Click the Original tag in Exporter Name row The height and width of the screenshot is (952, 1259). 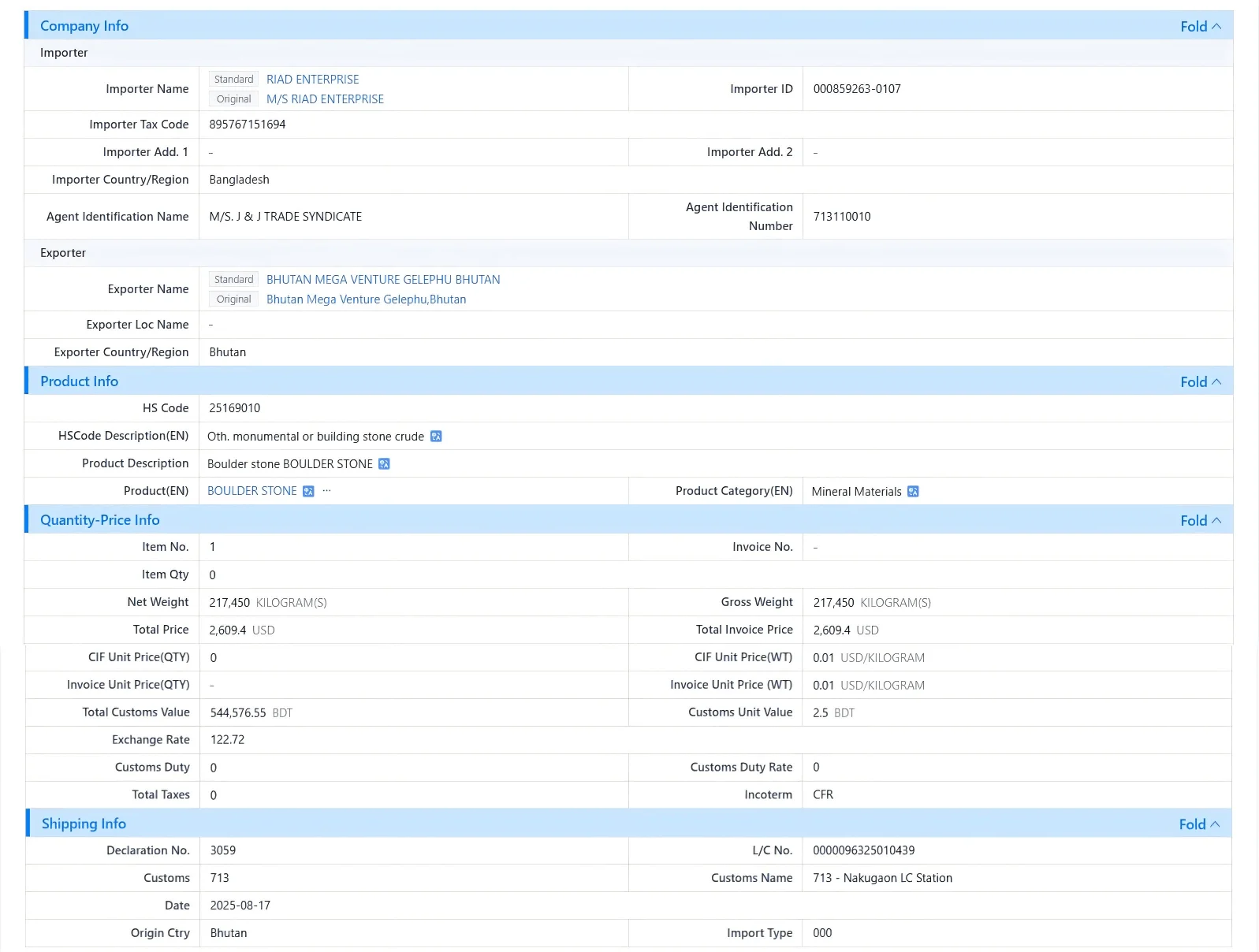tap(233, 299)
